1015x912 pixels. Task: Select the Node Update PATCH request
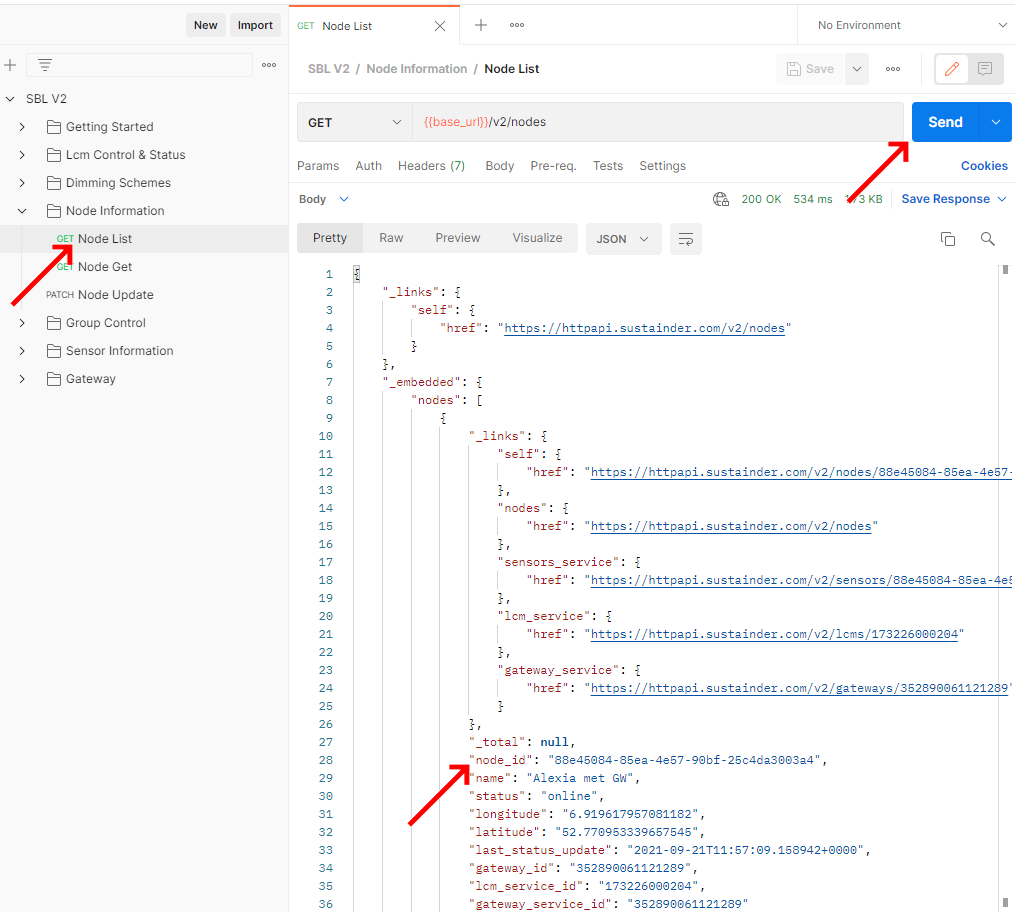[x=115, y=295]
